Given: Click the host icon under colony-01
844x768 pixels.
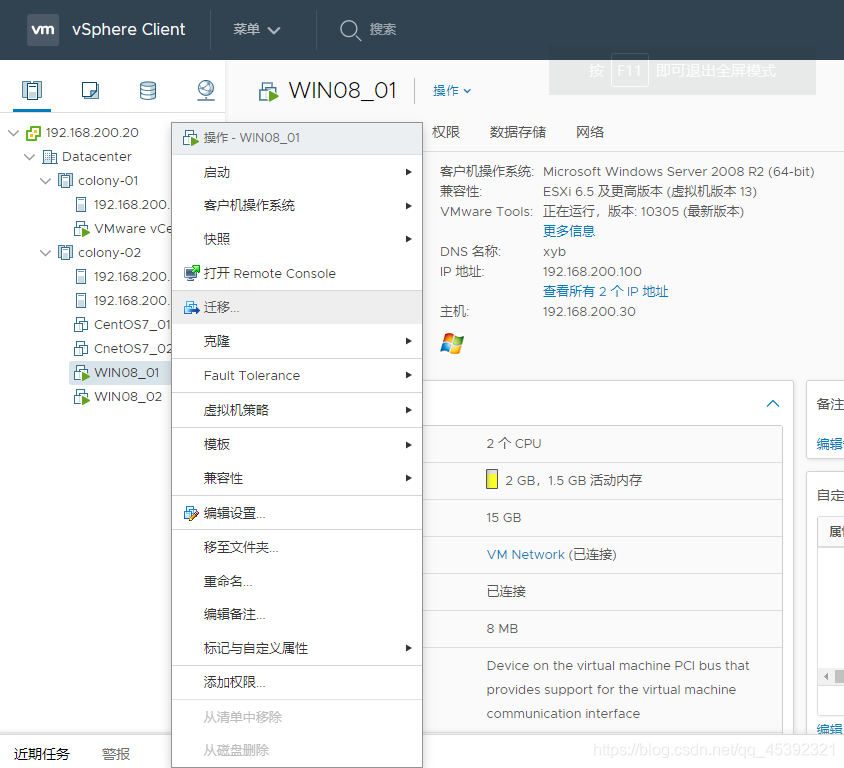Looking at the screenshot, I should click(x=81, y=205).
